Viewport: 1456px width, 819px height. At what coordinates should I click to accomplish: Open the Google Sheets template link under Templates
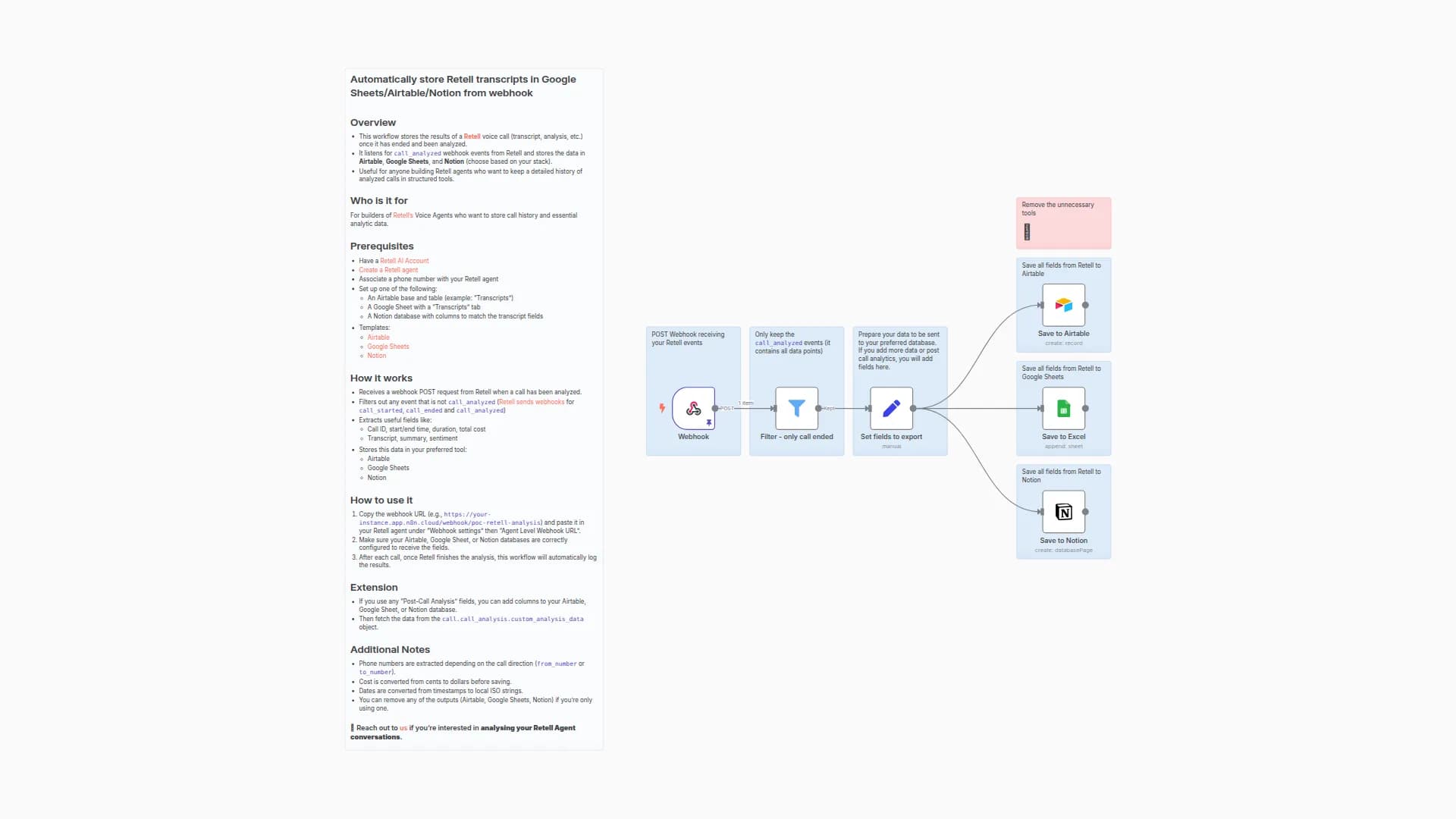[x=388, y=347]
